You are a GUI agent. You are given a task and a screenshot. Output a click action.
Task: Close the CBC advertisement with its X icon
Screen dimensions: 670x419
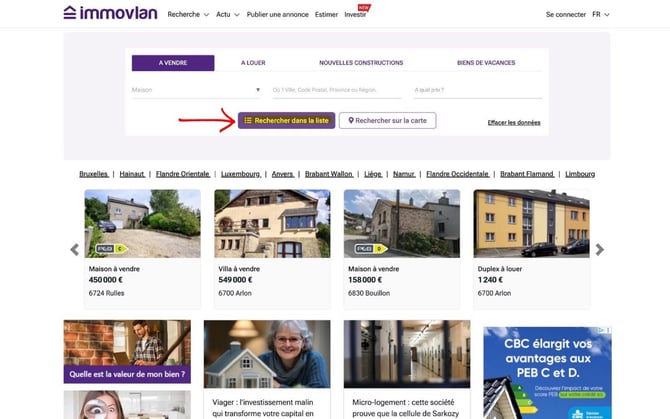coord(607,330)
